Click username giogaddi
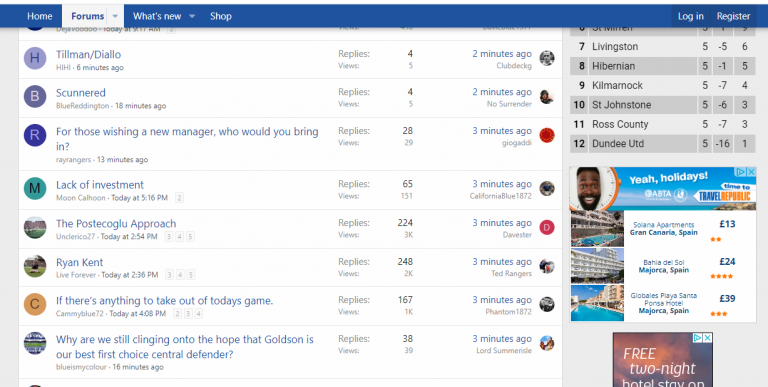The image size is (768, 387). click(516, 143)
